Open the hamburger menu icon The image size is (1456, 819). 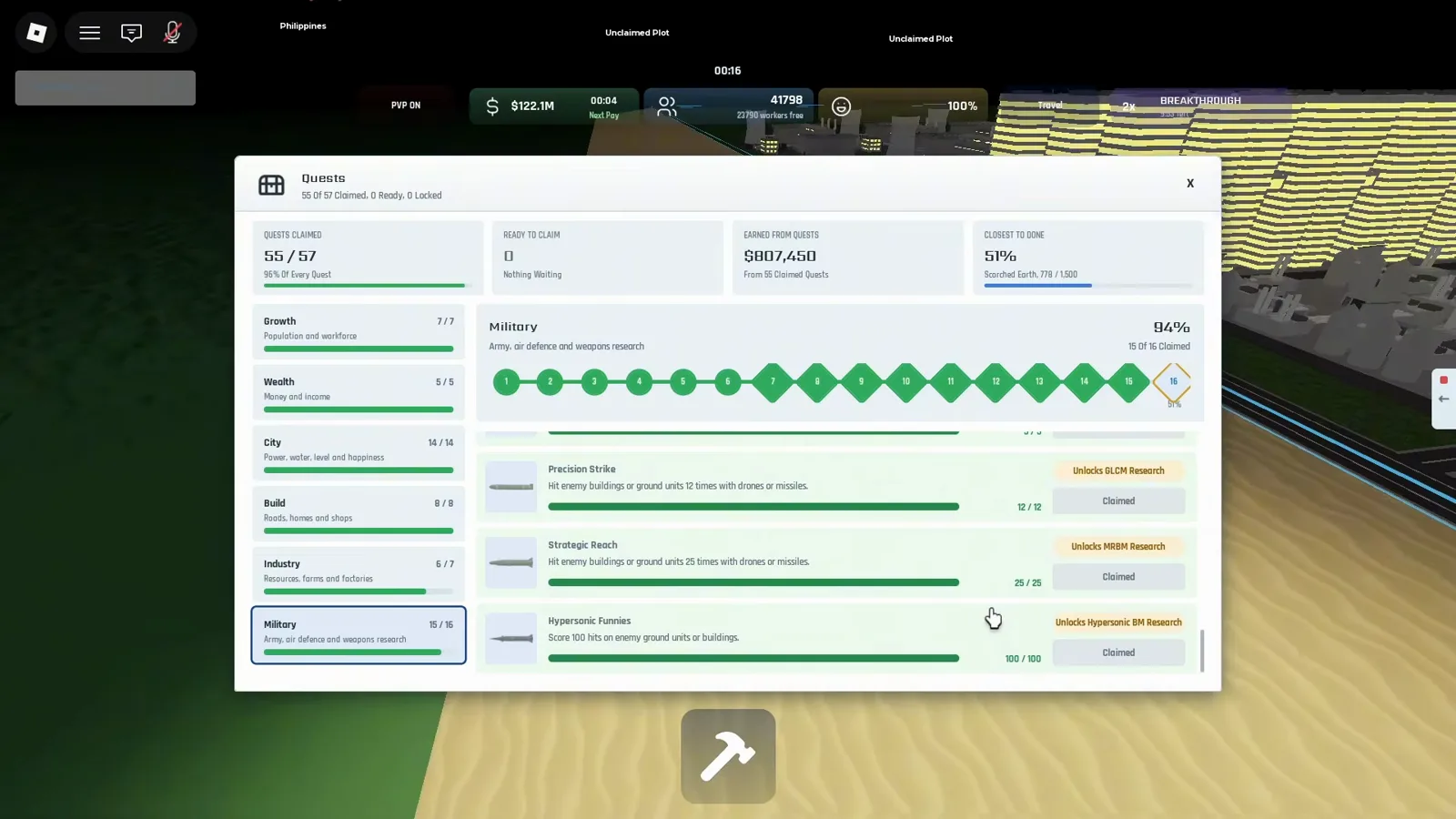89,33
